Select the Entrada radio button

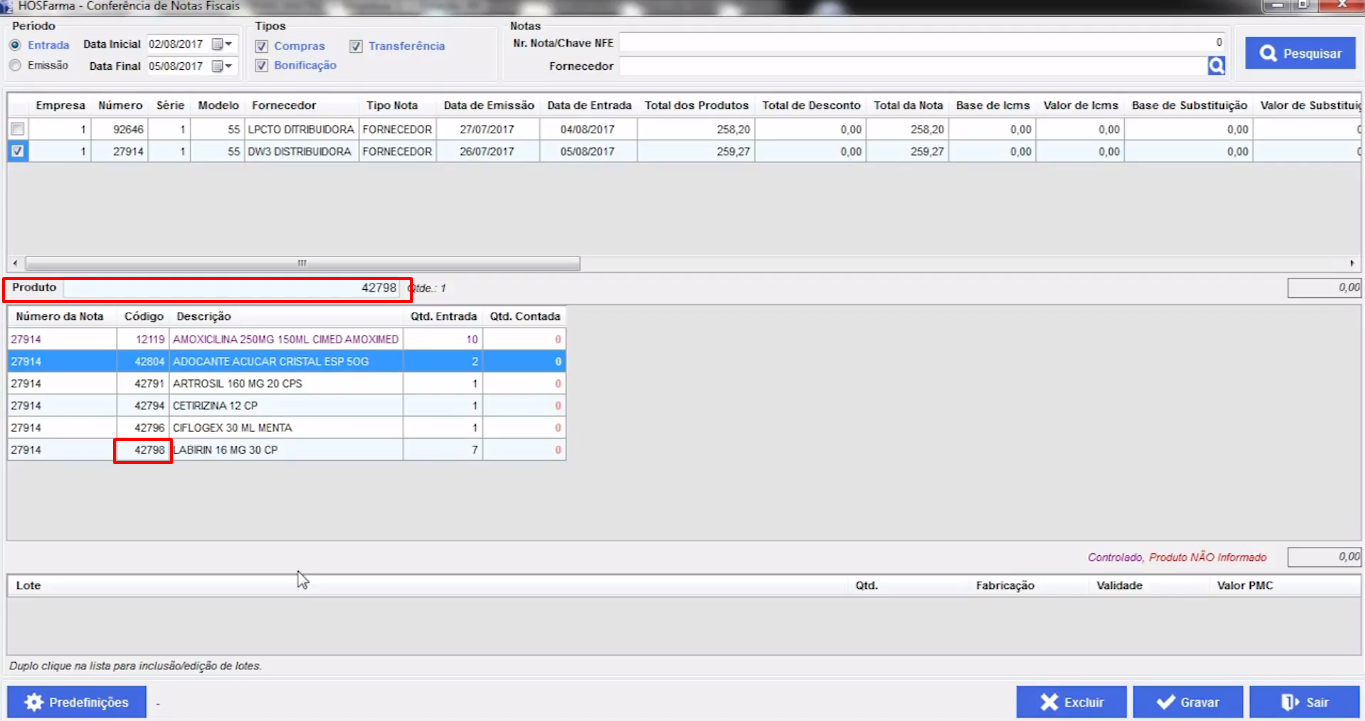tap(15, 45)
